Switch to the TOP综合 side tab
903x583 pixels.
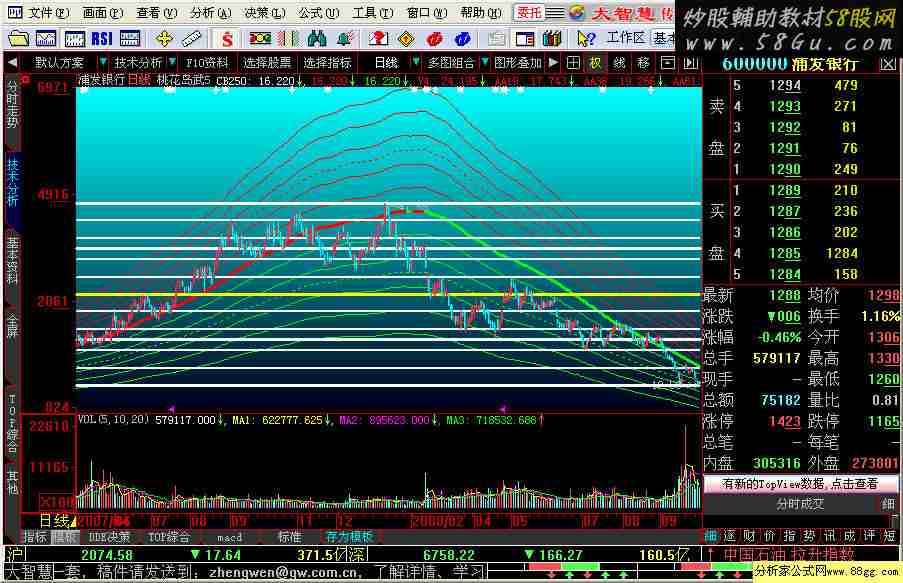click(12, 423)
